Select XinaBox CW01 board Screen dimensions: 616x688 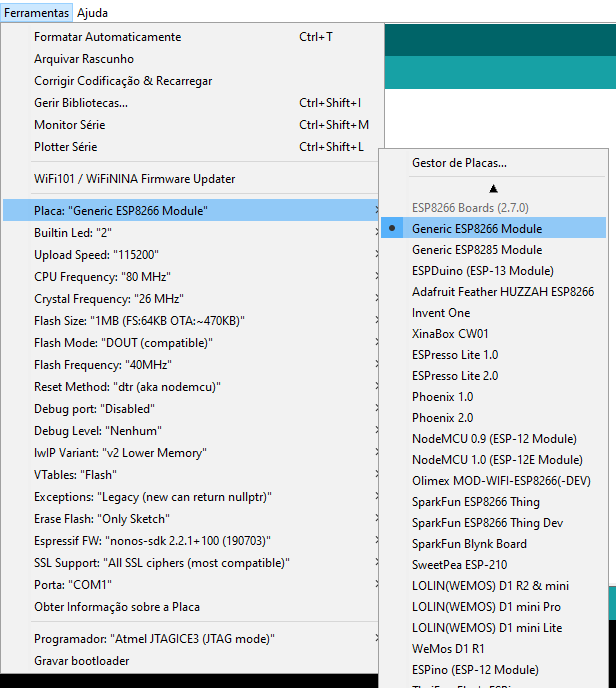coord(494,333)
